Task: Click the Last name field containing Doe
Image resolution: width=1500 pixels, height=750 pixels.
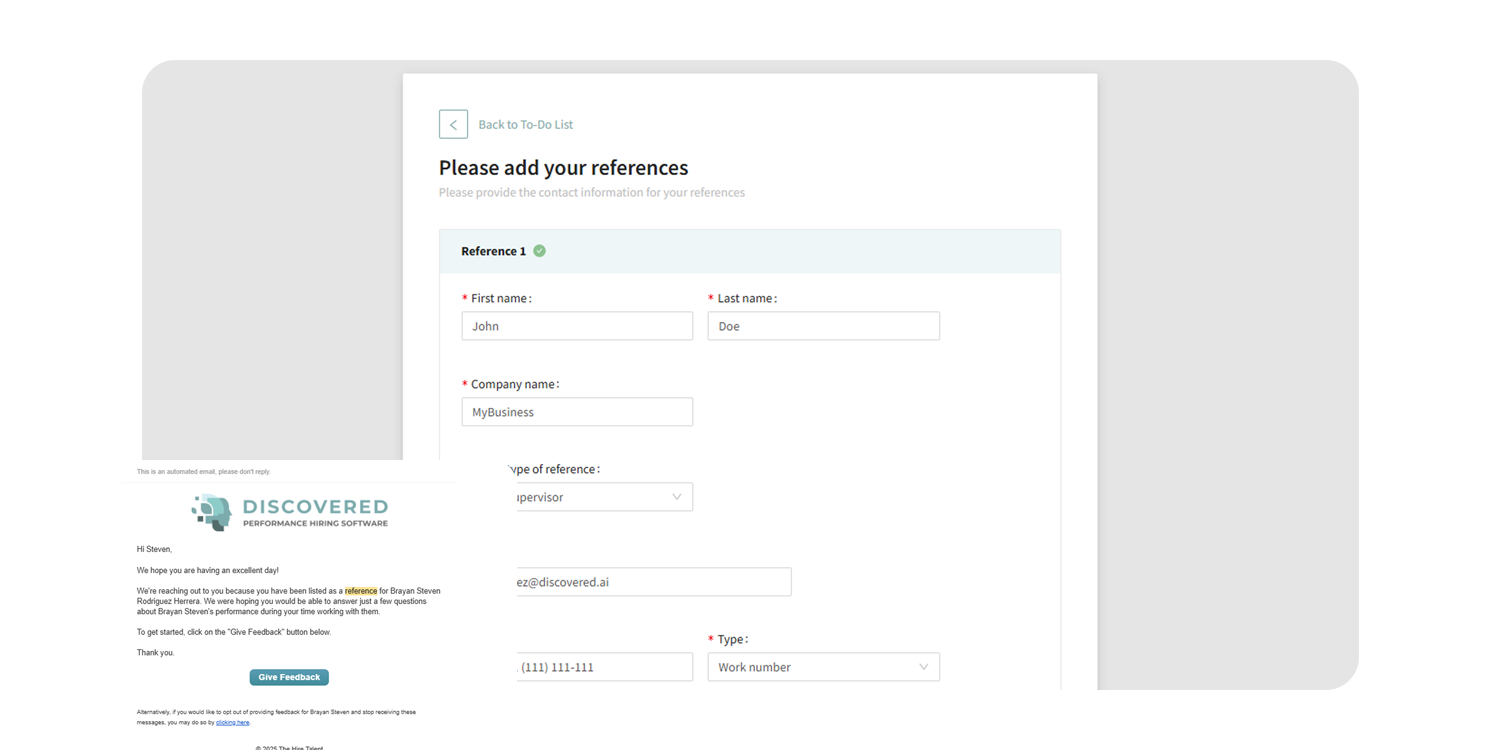Action: [822, 326]
